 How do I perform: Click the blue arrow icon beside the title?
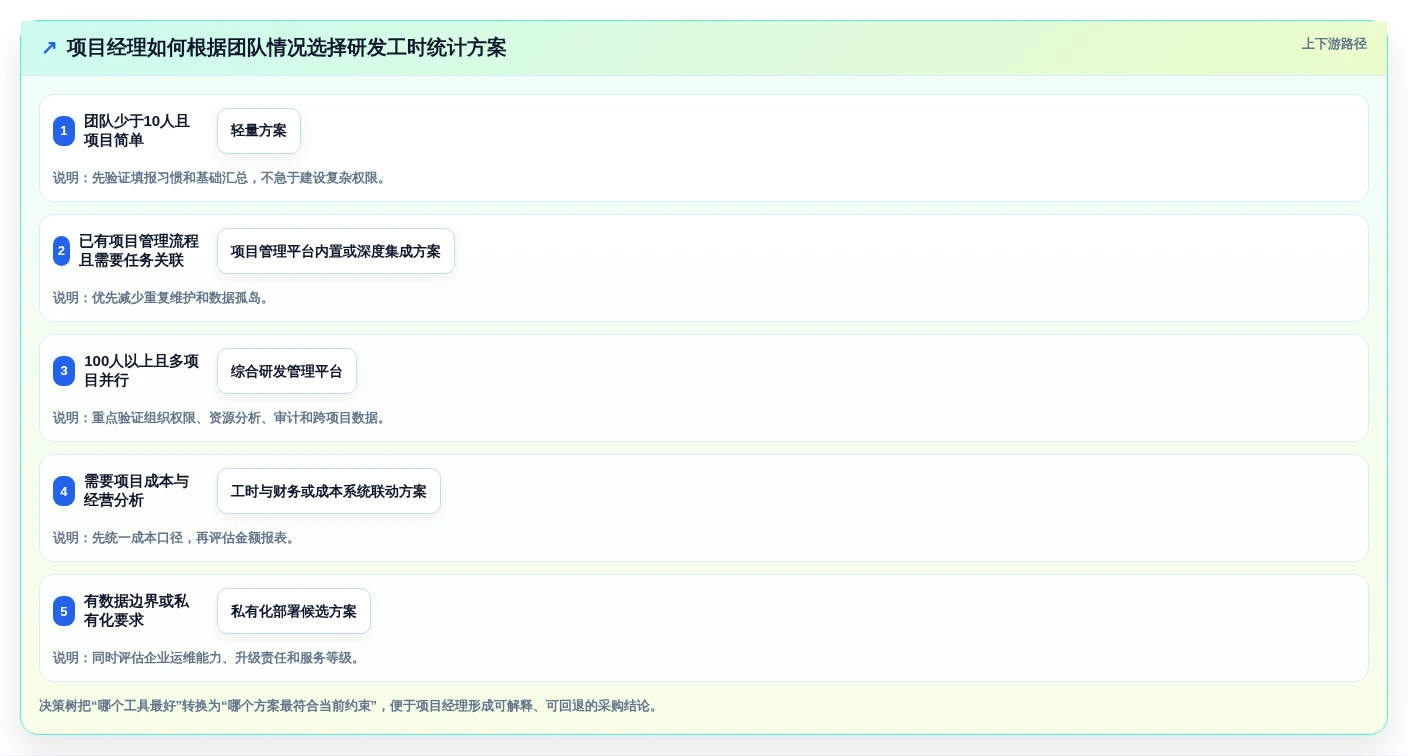(49, 48)
